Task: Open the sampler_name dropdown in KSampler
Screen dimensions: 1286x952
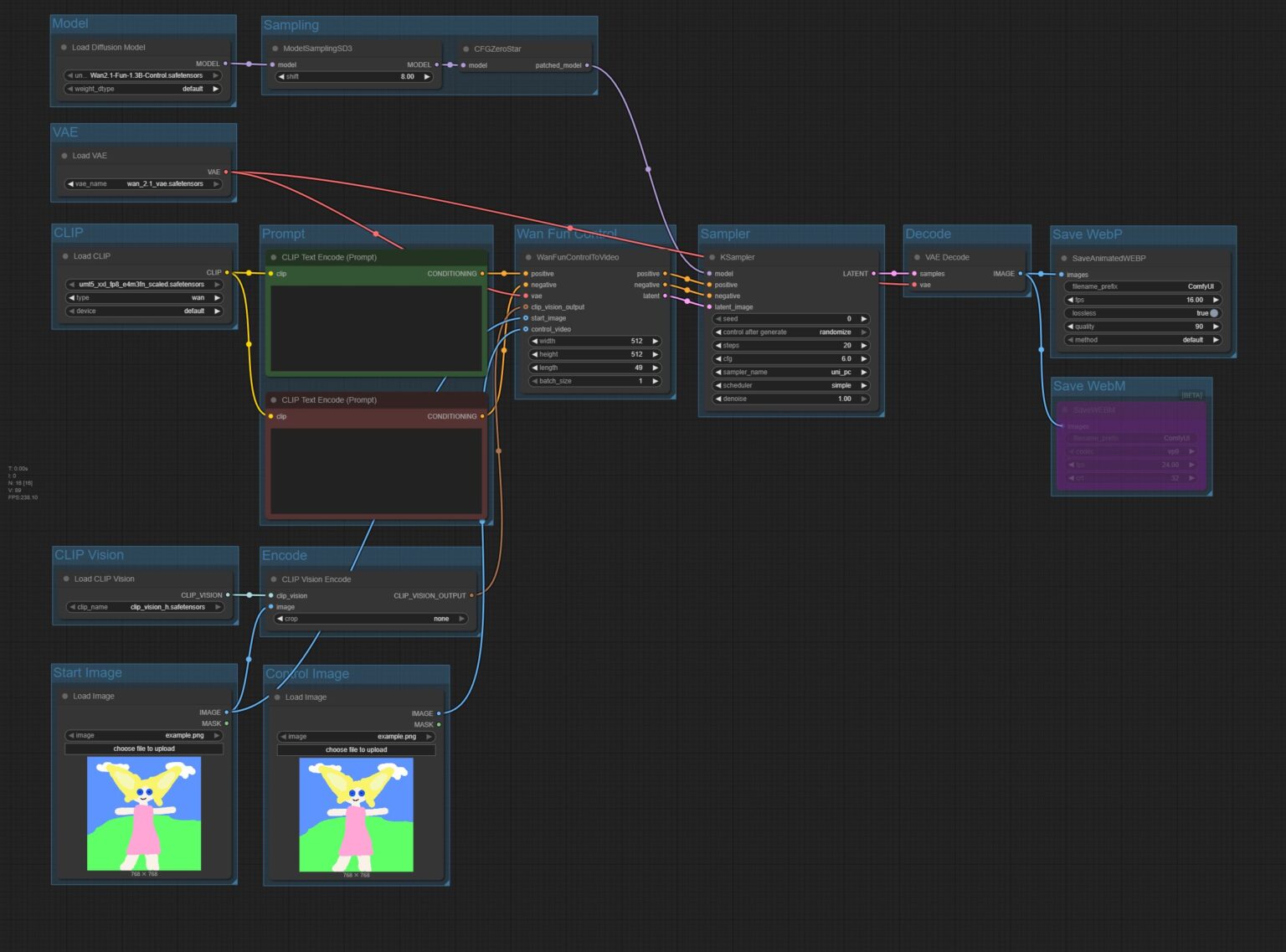Action: click(791, 373)
